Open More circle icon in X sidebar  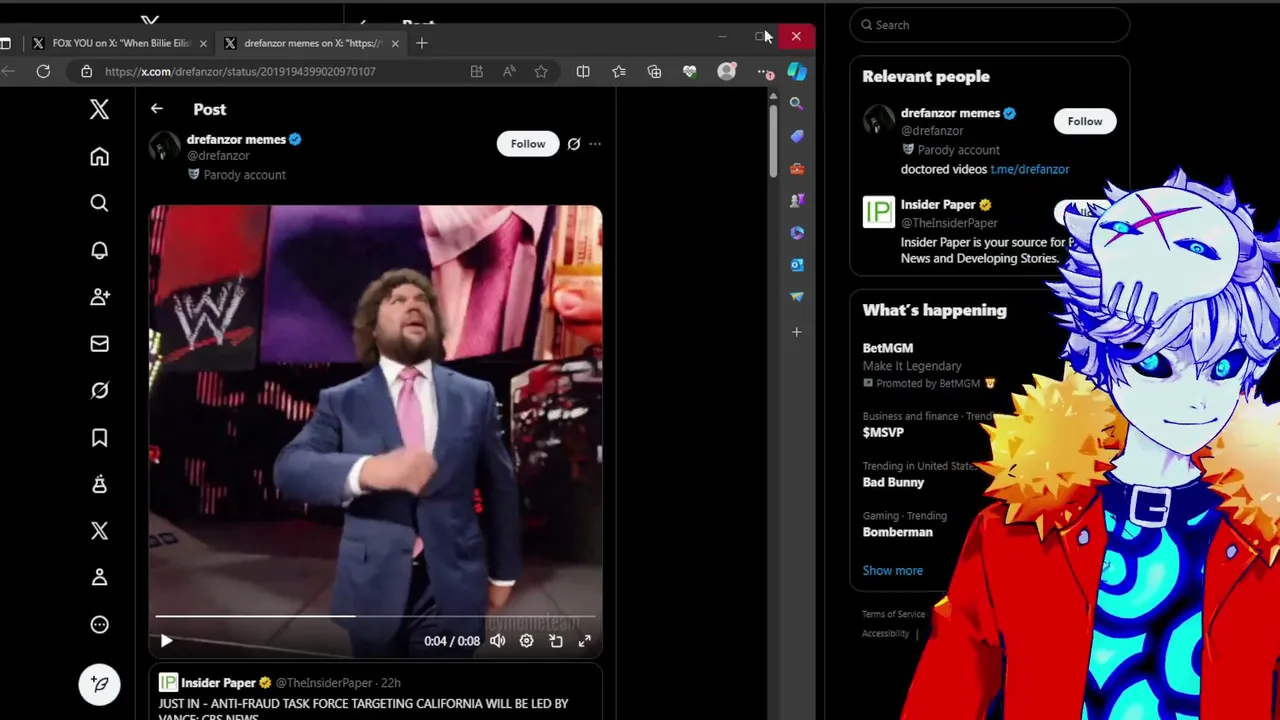[x=99, y=625]
